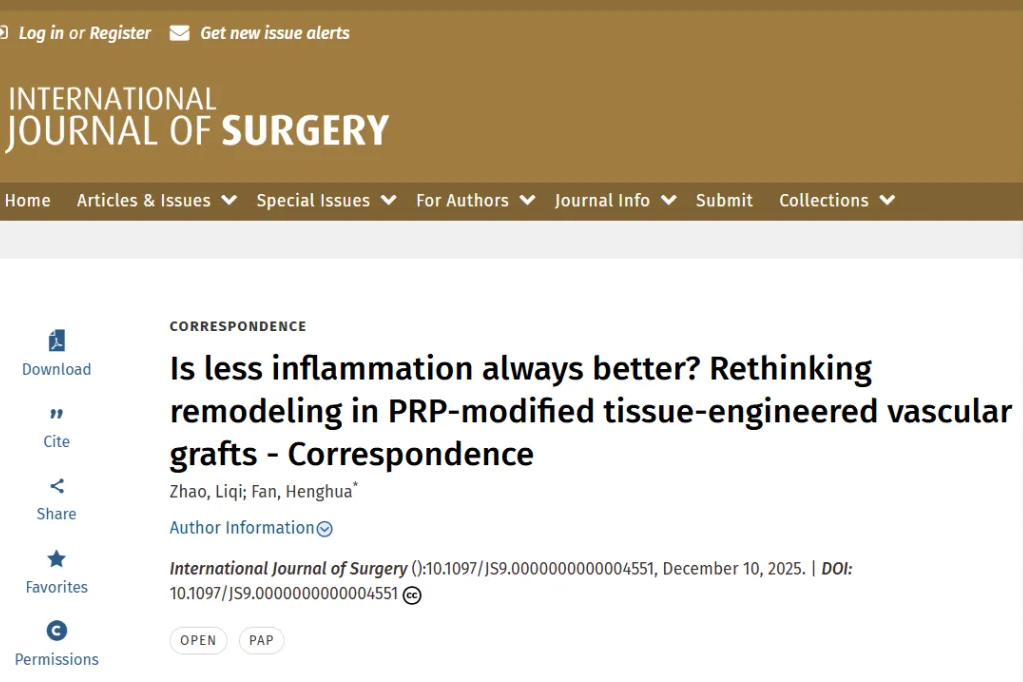Open the Collections dropdown
Viewport: 1023px width, 682px height.
click(836, 200)
